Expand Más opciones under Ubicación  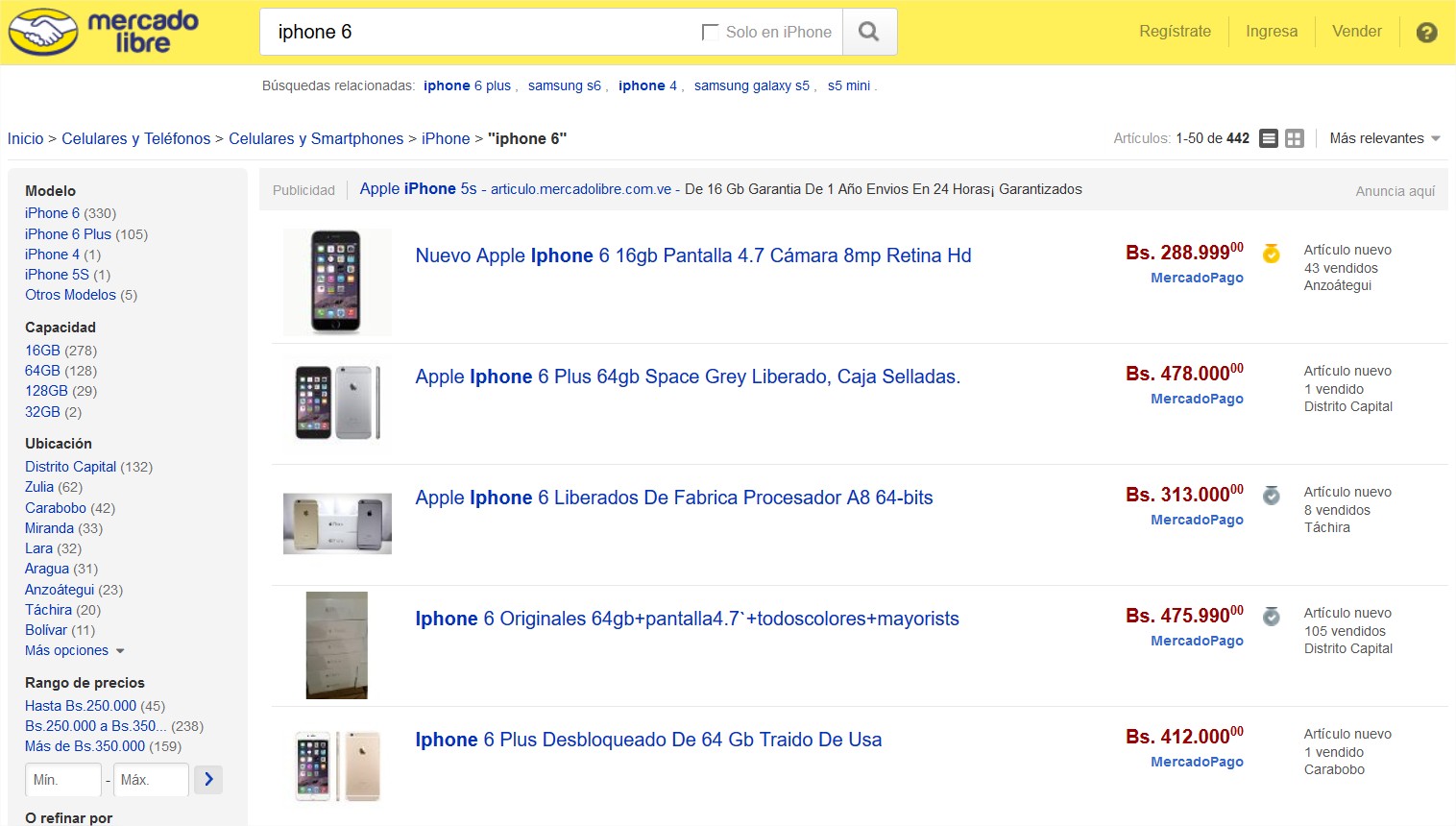pyautogui.click(x=75, y=650)
